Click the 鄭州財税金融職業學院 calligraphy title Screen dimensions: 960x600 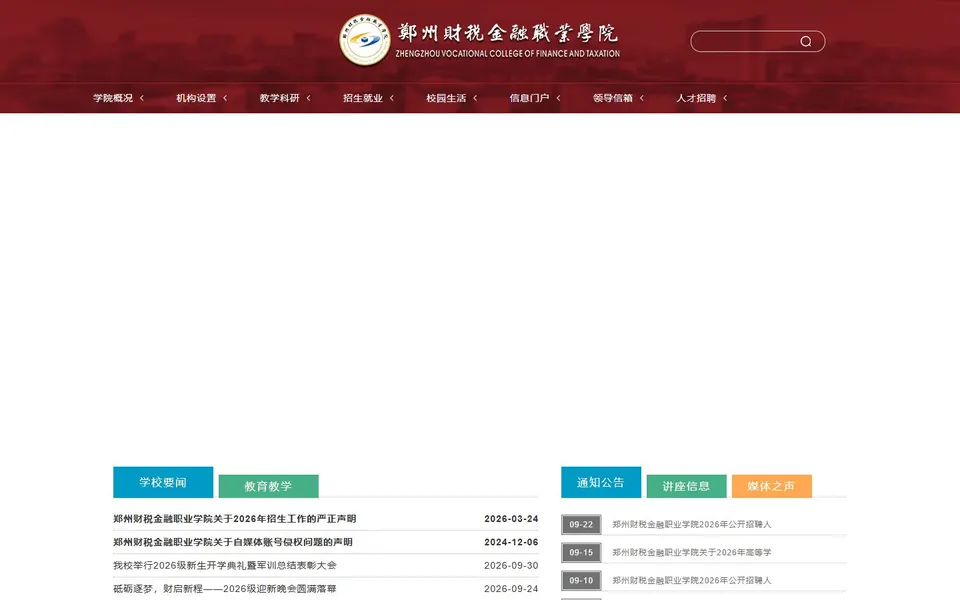pos(508,32)
